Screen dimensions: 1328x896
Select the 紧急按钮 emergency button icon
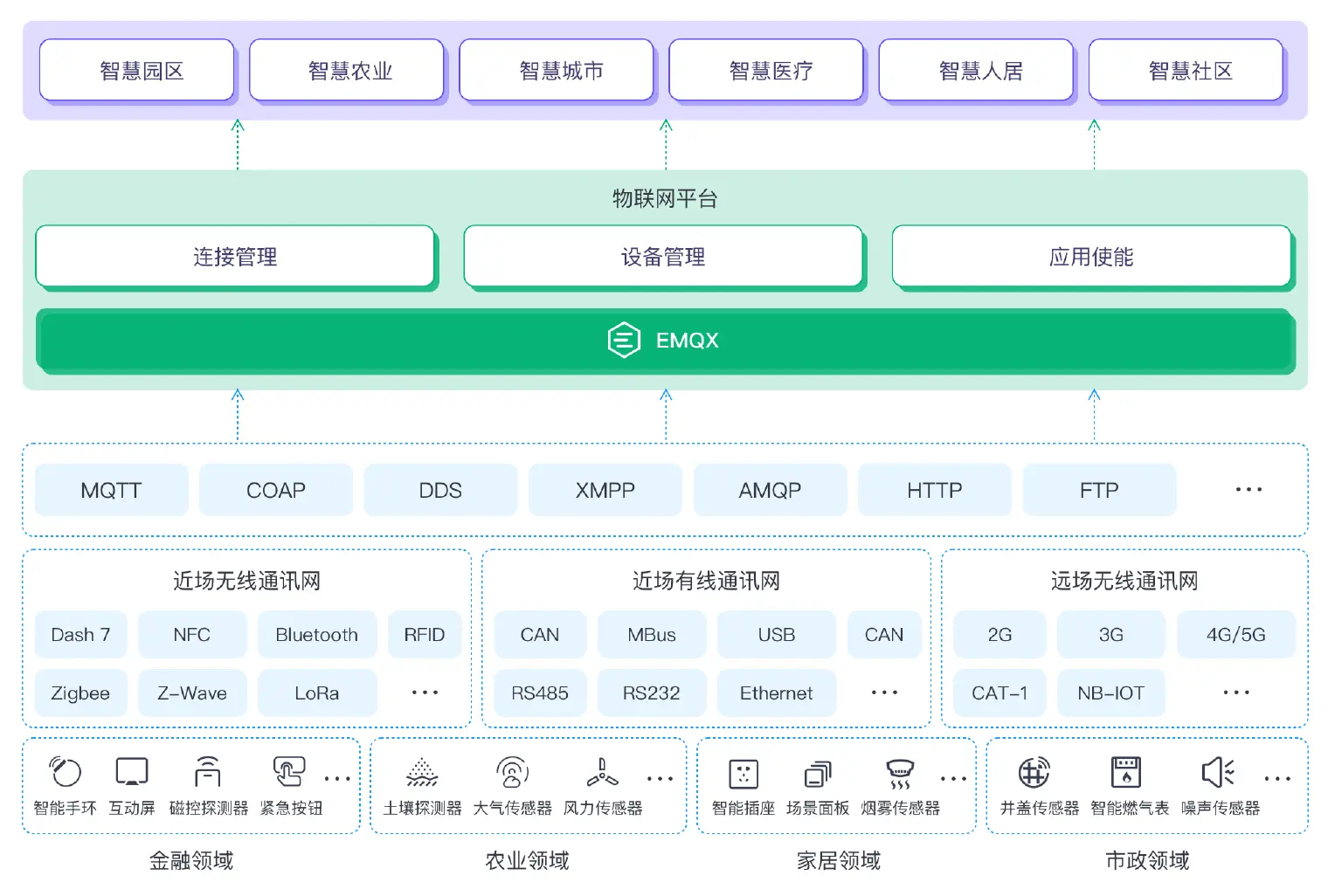pyautogui.click(x=289, y=772)
